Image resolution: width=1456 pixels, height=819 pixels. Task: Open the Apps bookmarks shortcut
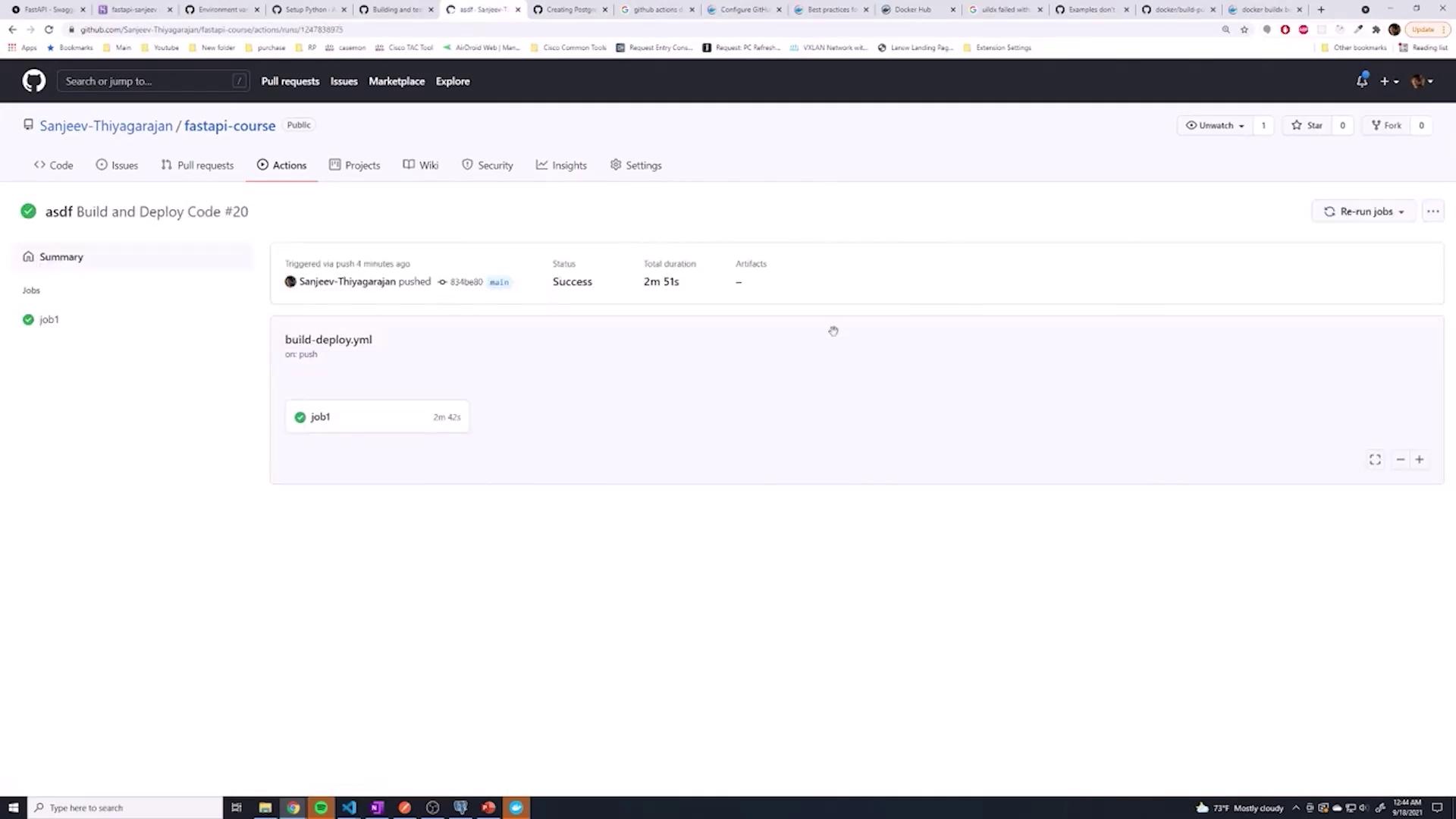[22, 48]
